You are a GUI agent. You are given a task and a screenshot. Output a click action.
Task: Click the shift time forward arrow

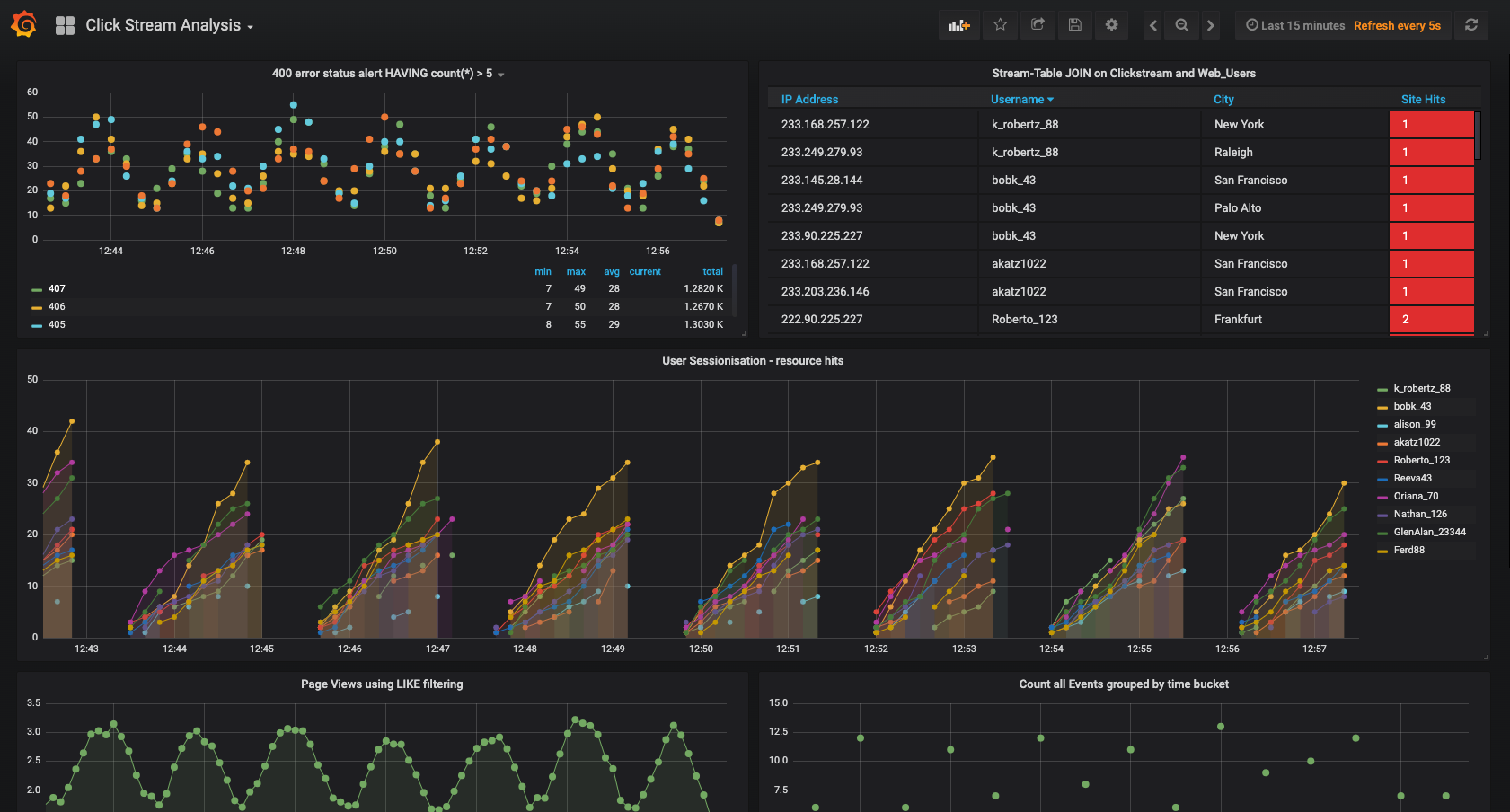[x=1210, y=24]
